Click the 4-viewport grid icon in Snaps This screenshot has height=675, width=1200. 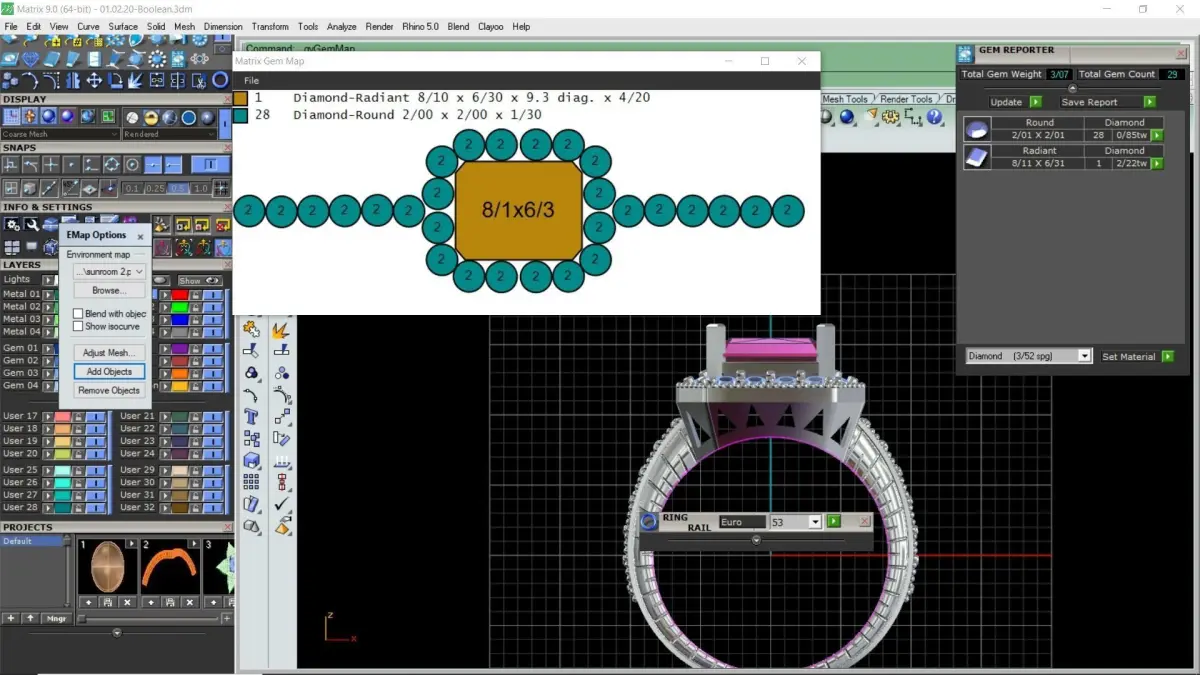(x=12, y=189)
